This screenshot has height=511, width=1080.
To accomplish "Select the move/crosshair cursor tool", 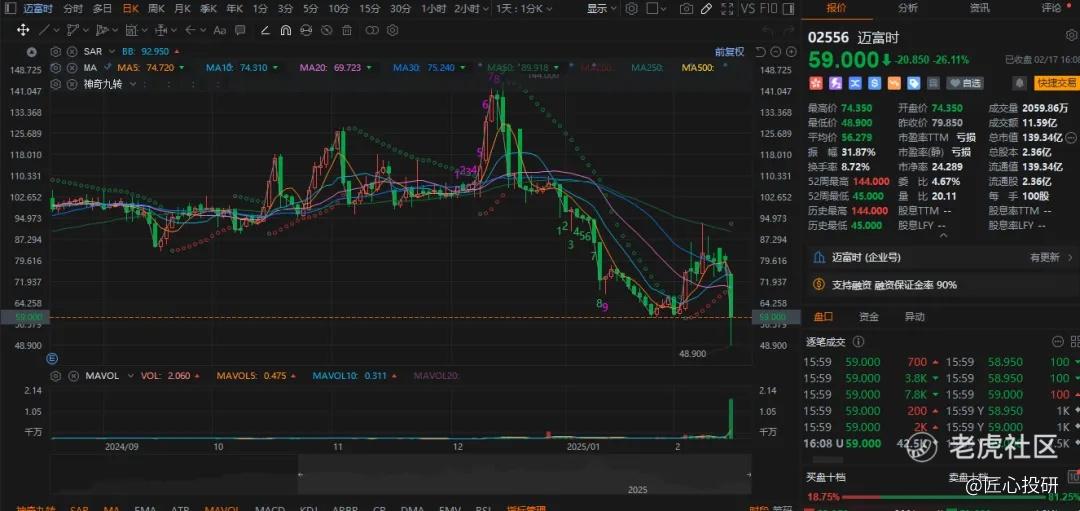I will (23, 30).
